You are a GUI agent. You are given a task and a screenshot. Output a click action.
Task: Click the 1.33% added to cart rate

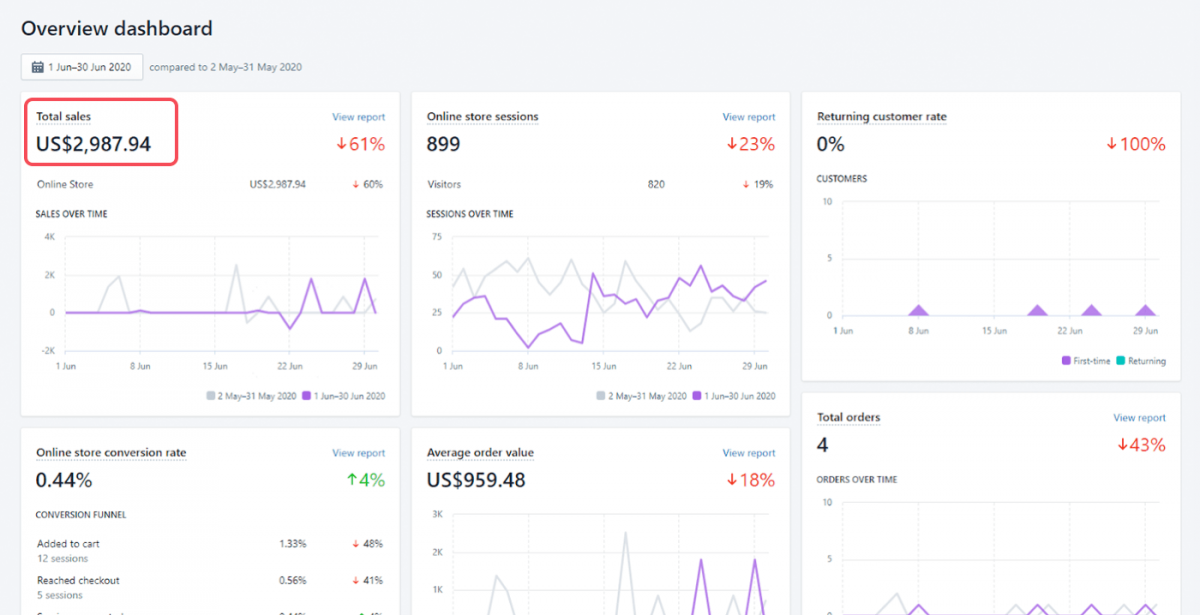(x=293, y=544)
